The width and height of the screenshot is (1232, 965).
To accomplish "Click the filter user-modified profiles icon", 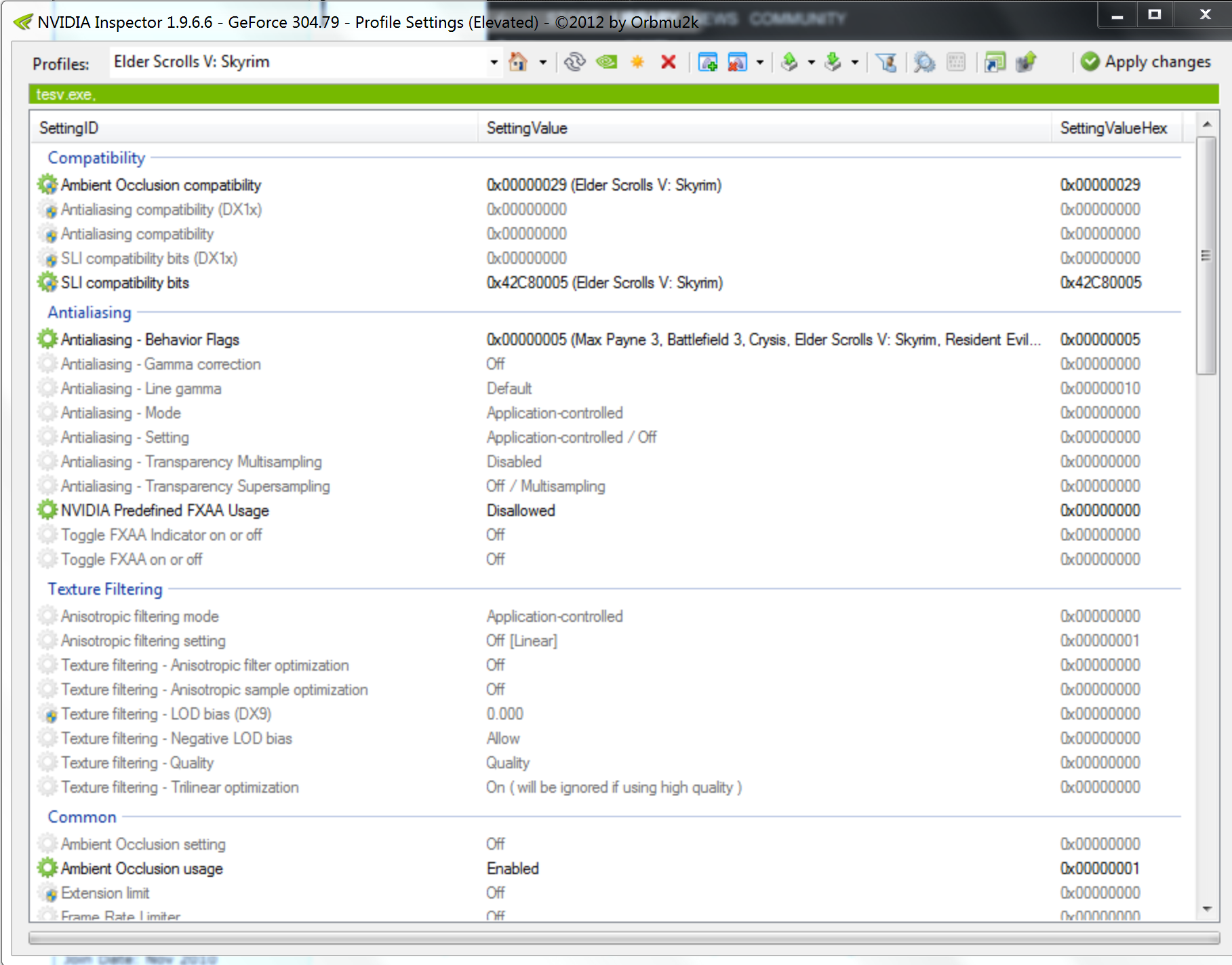I will (886, 62).
